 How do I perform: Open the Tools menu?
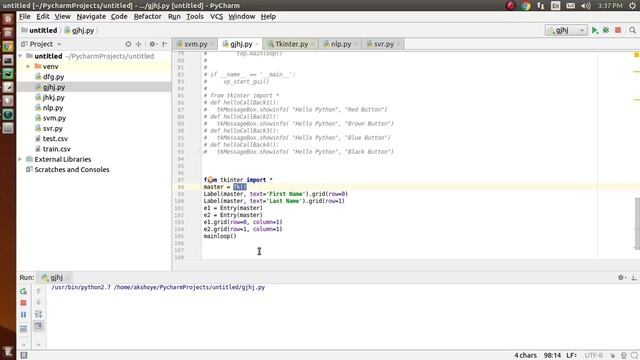[x=195, y=17]
